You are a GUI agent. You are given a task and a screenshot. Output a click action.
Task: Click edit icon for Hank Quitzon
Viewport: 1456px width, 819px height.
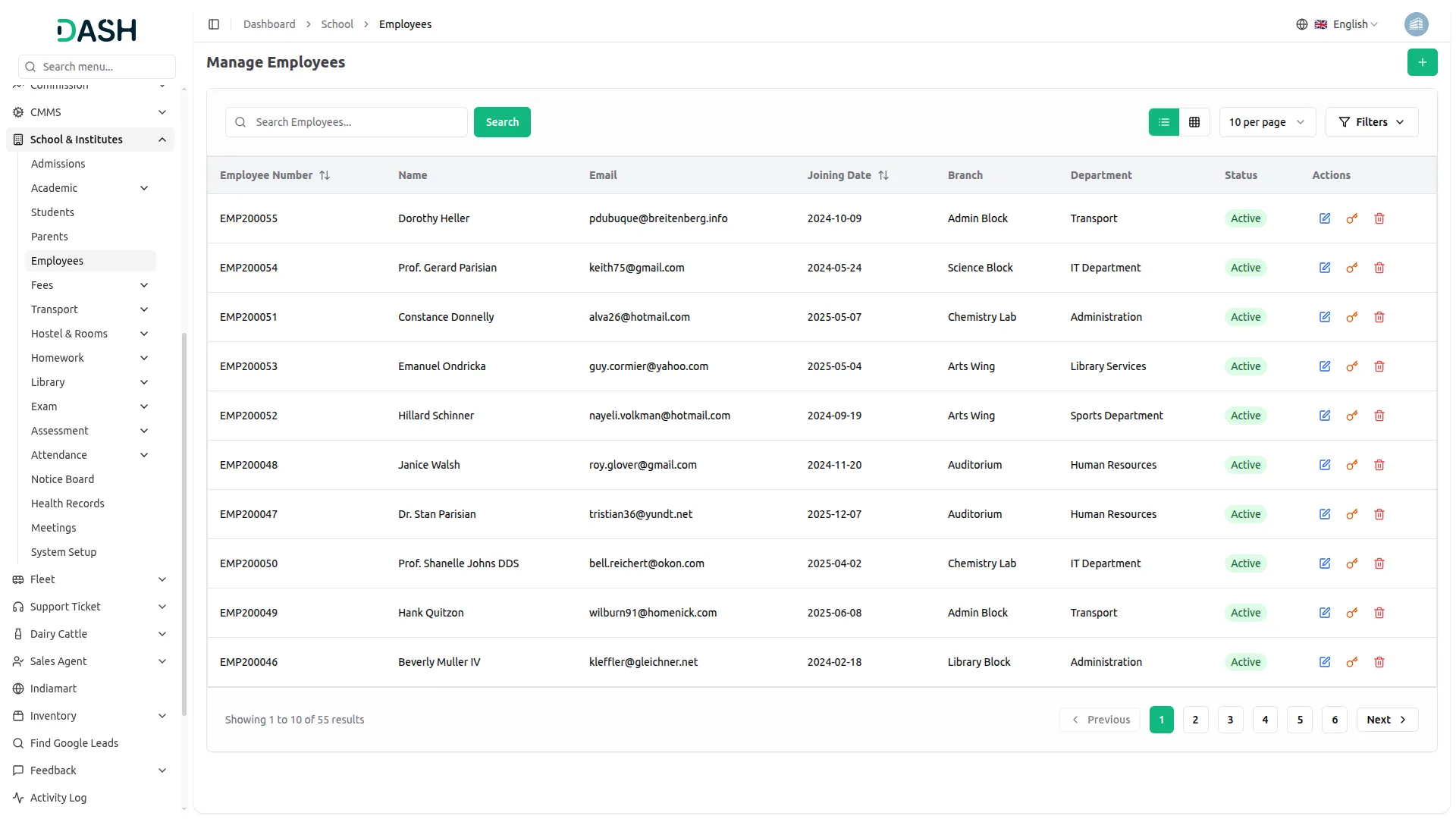coord(1325,613)
